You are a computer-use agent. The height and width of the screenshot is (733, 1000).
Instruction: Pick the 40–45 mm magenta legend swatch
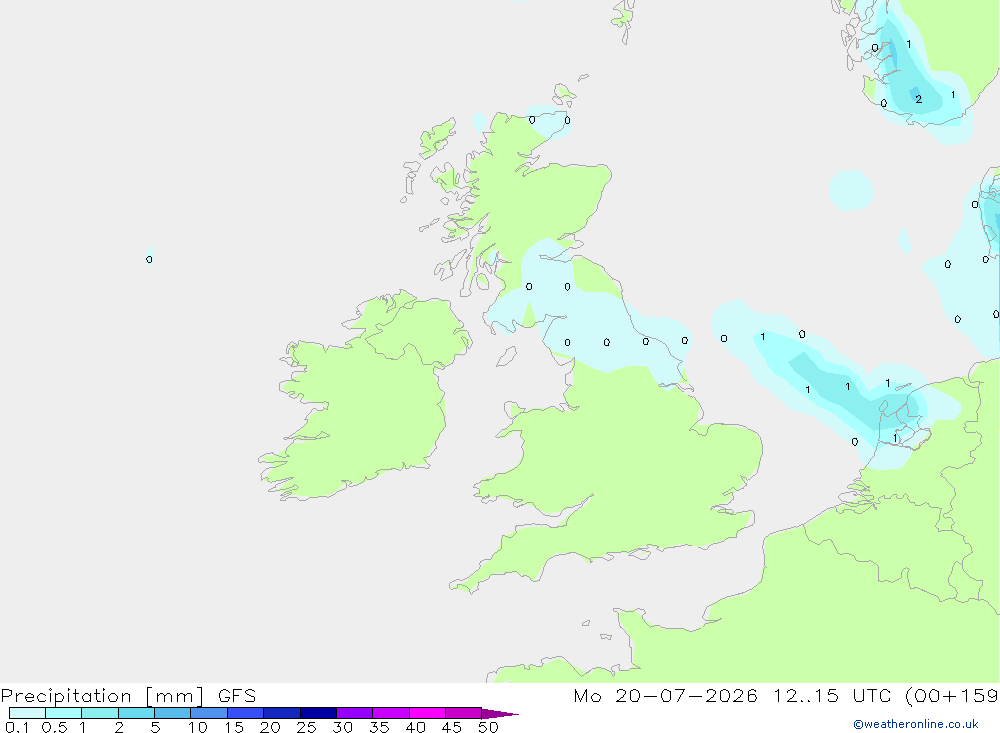click(x=427, y=713)
